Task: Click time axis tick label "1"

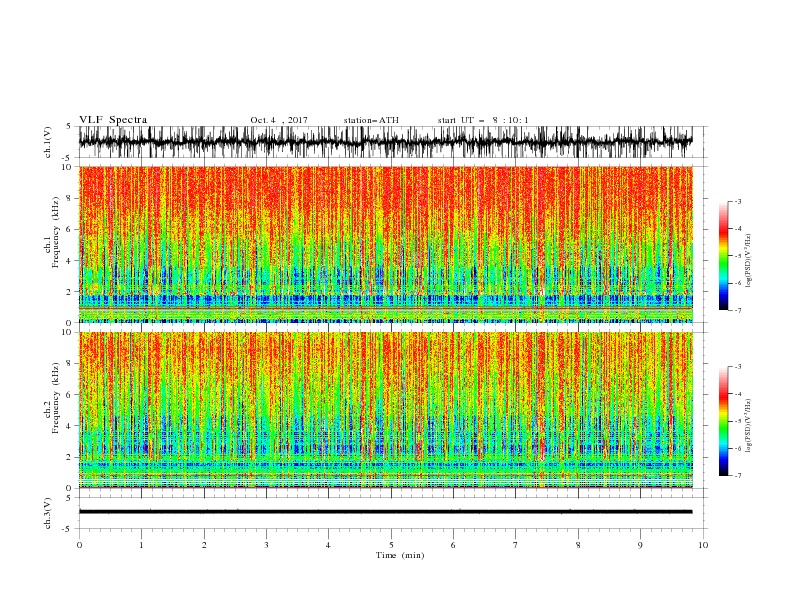Action: (x=142, y=545)
